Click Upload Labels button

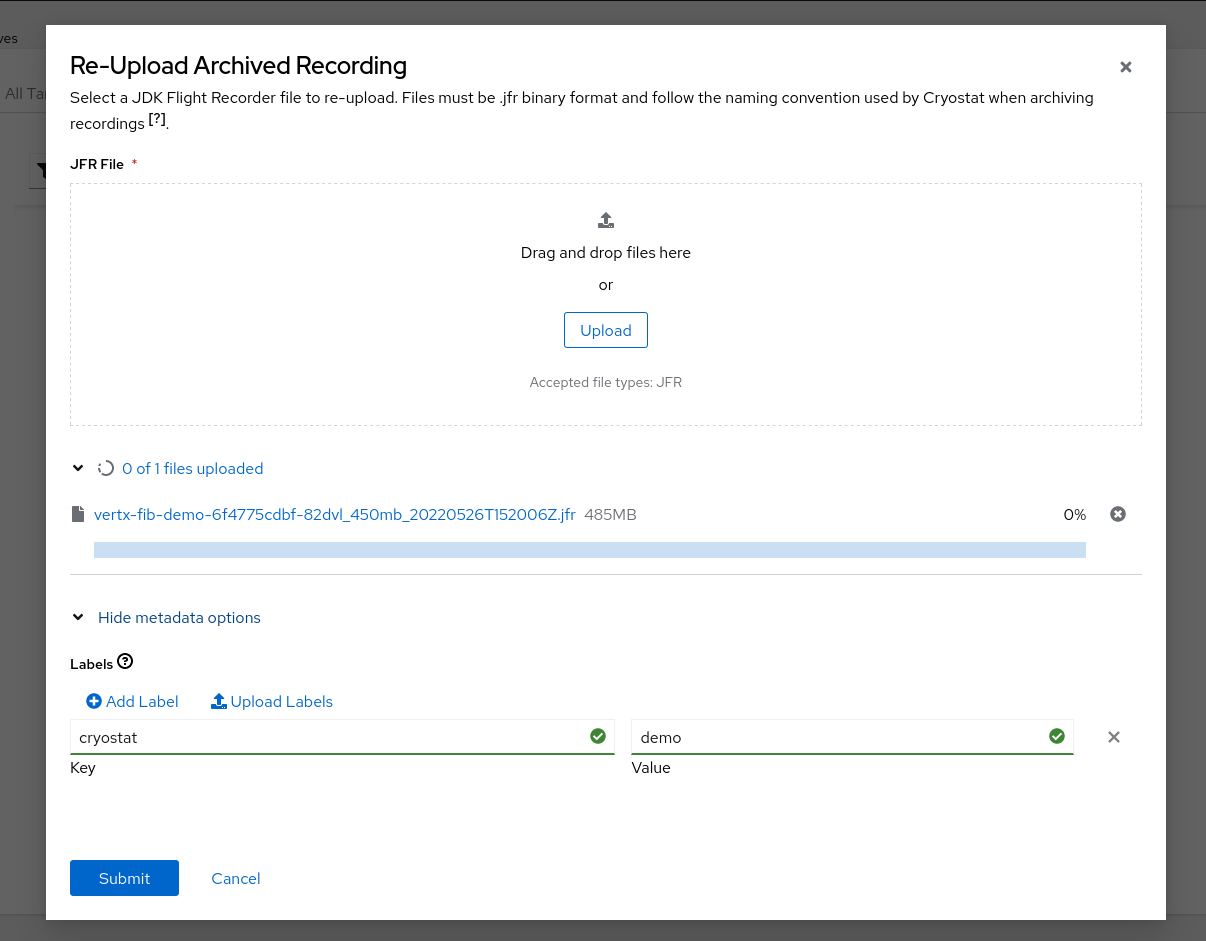272,702
